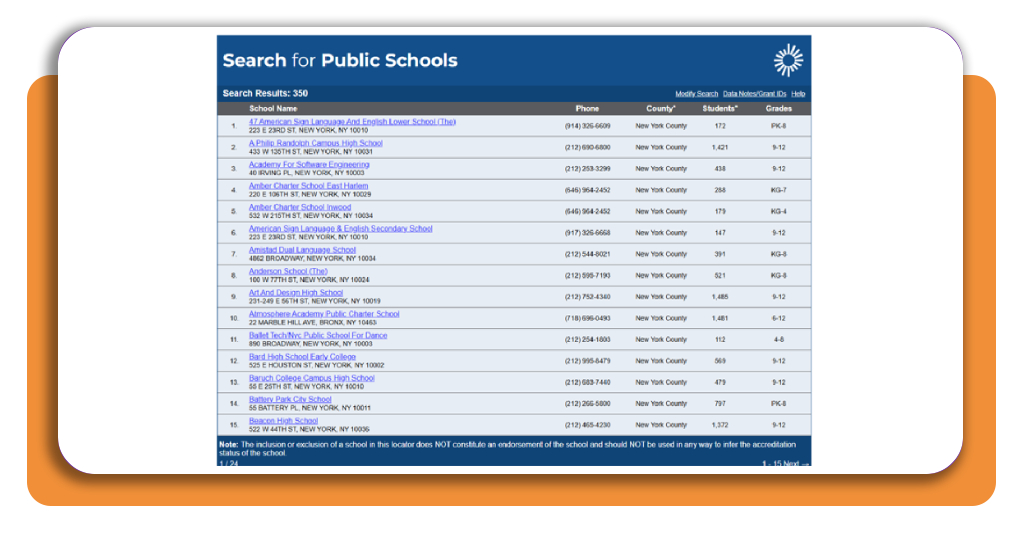Click student count 1,485 for Art And Design
The height and width of the screenshot is (536, 1024).
(720, 297)
